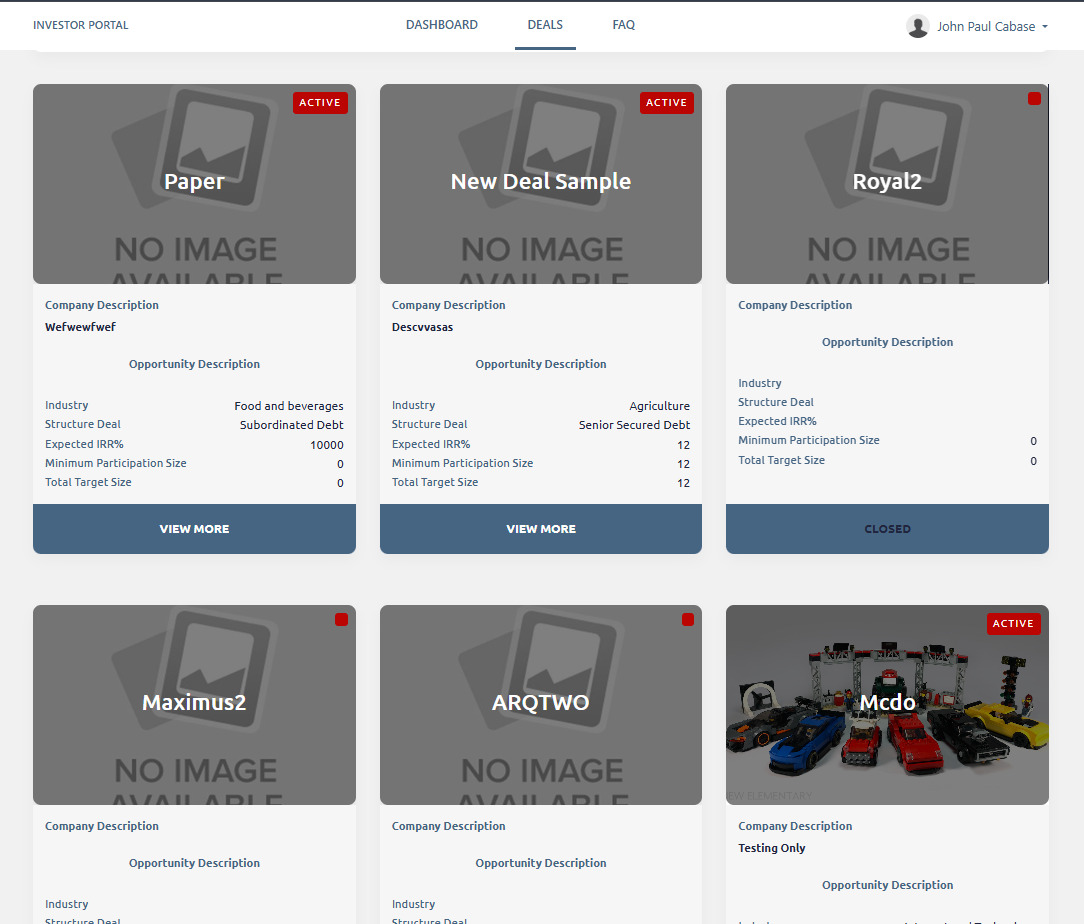Click the Maximus2 deal title

pos(194,702)
